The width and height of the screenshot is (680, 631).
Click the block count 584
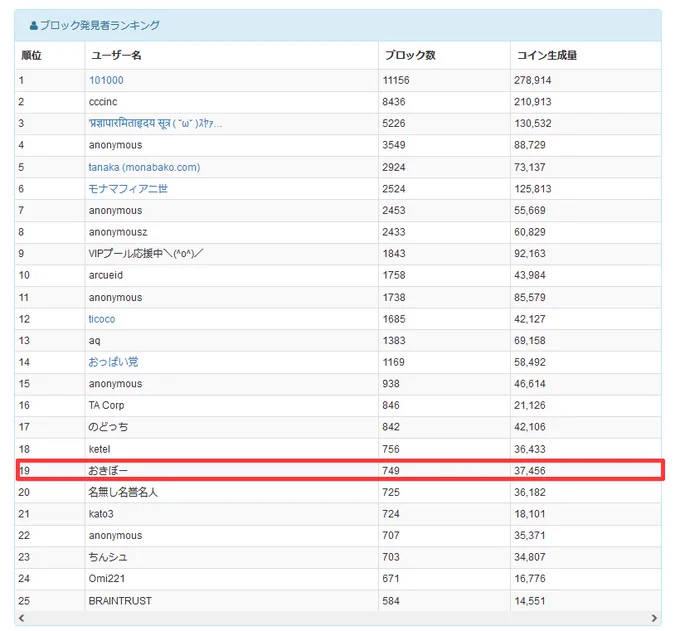coord(391,601)
